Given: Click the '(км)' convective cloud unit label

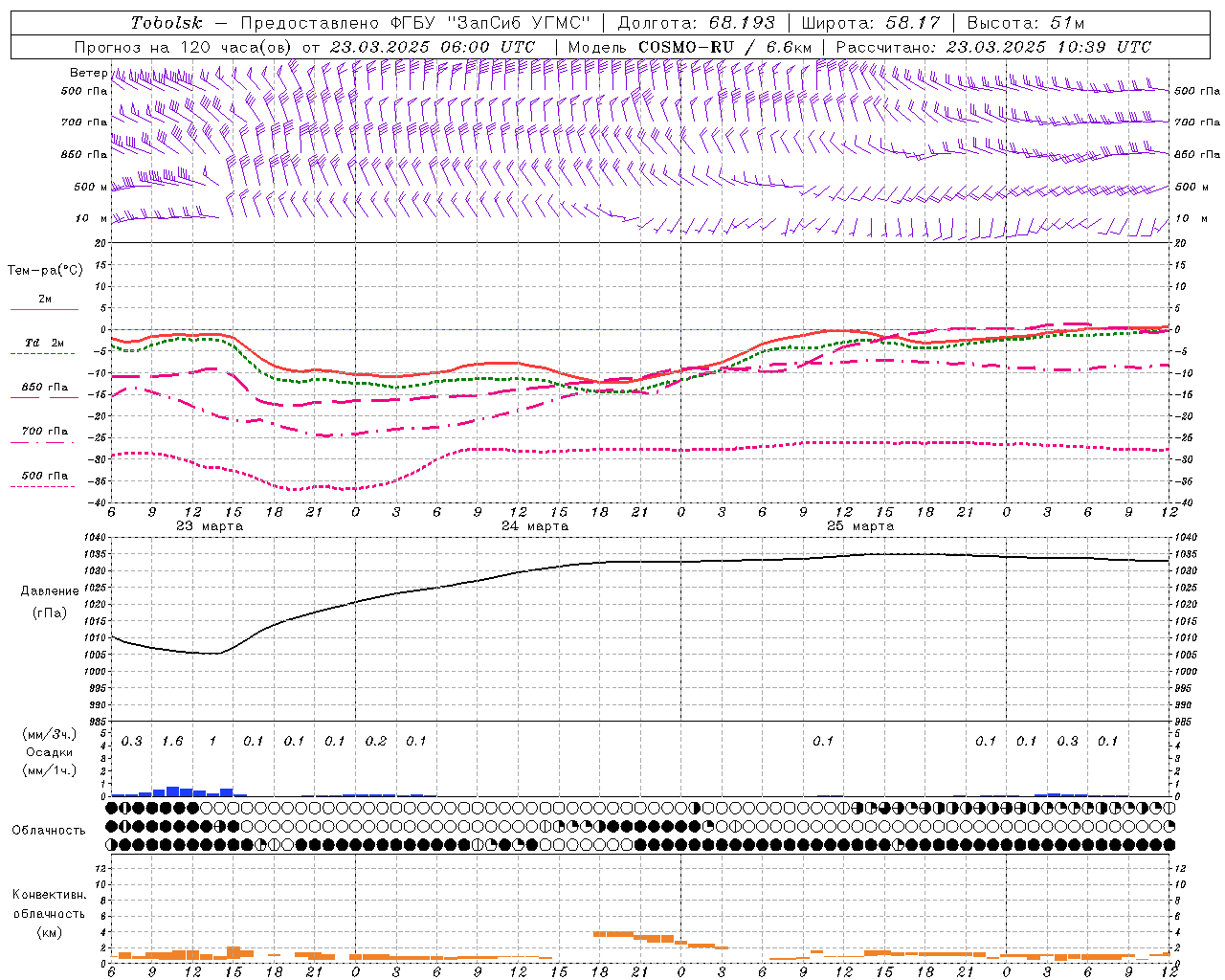Looking at the screenshot, I should [49, 932].
